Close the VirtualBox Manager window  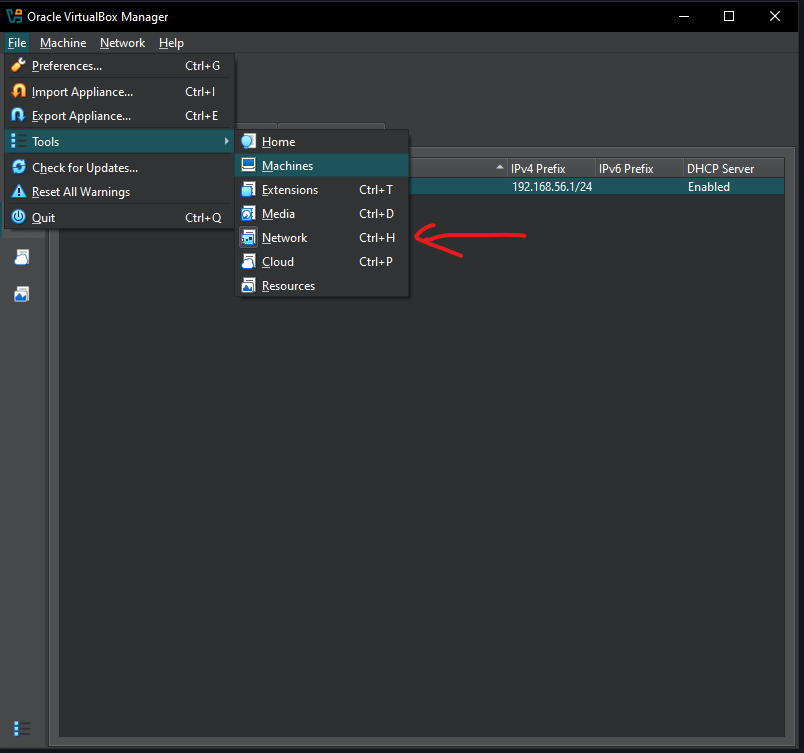(775, 16)
